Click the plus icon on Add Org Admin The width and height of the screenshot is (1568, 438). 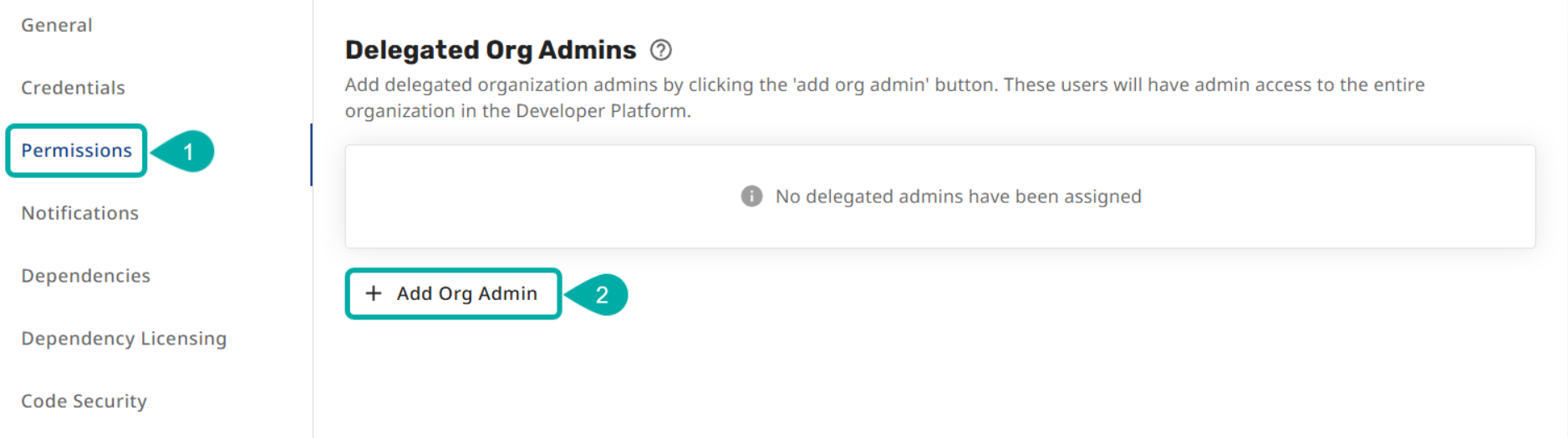[374, 293]
